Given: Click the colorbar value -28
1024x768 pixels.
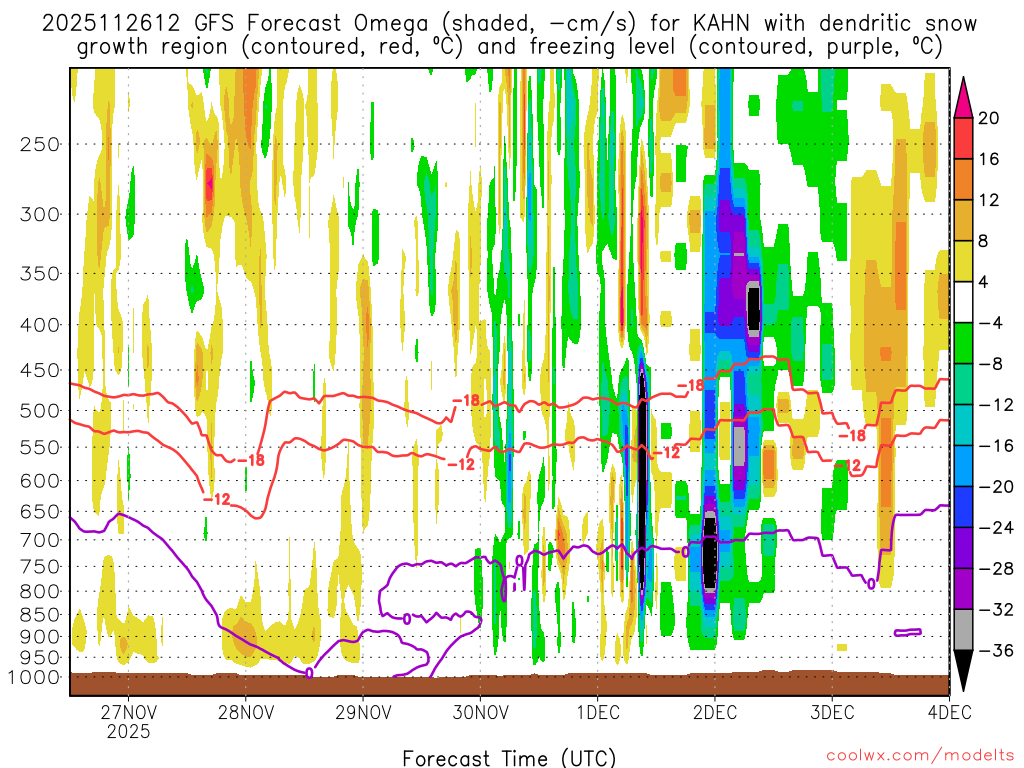Looking at the screenshot, I should click(996, 569).
